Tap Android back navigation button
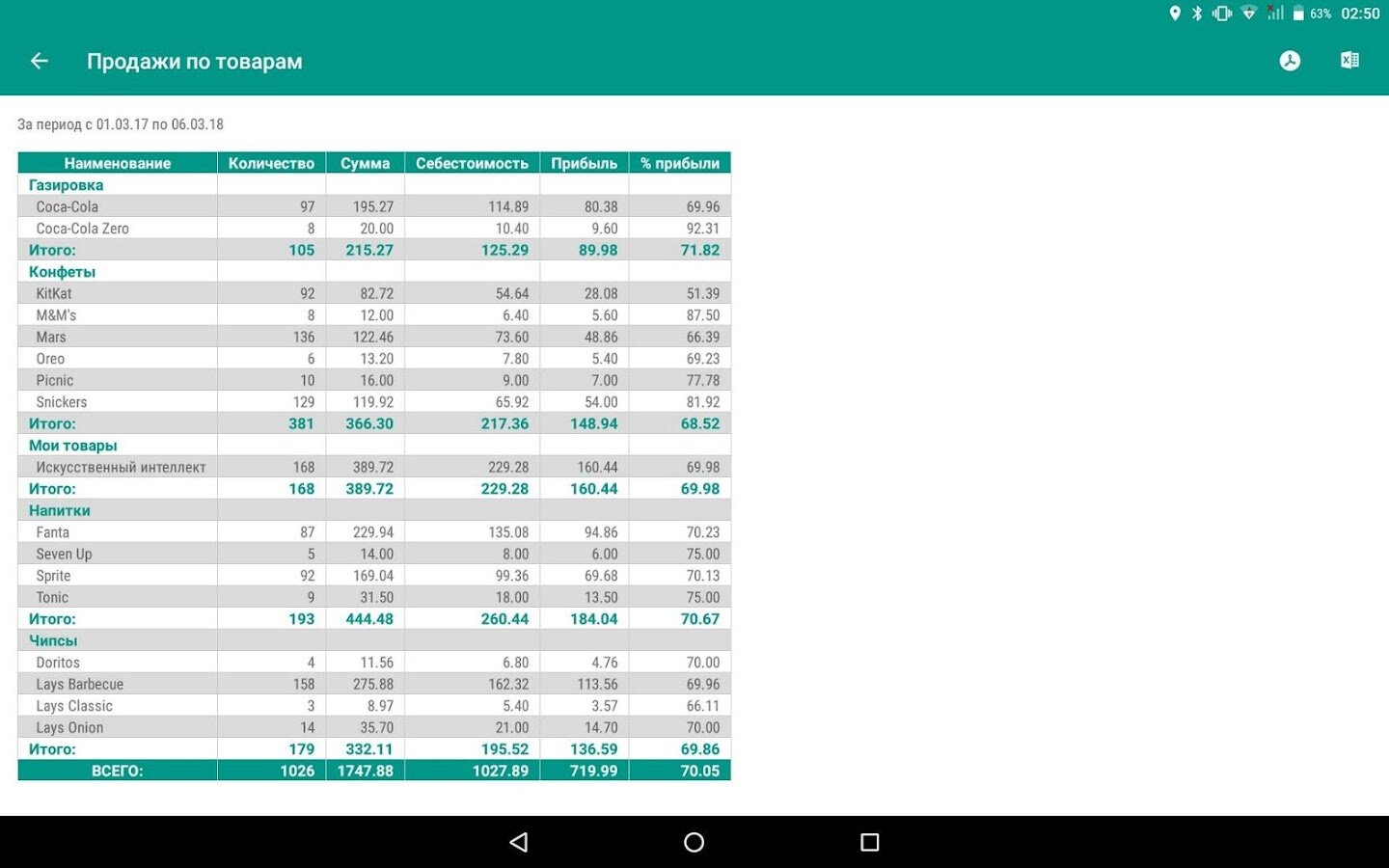The image size is (1389, 868). 519,842
